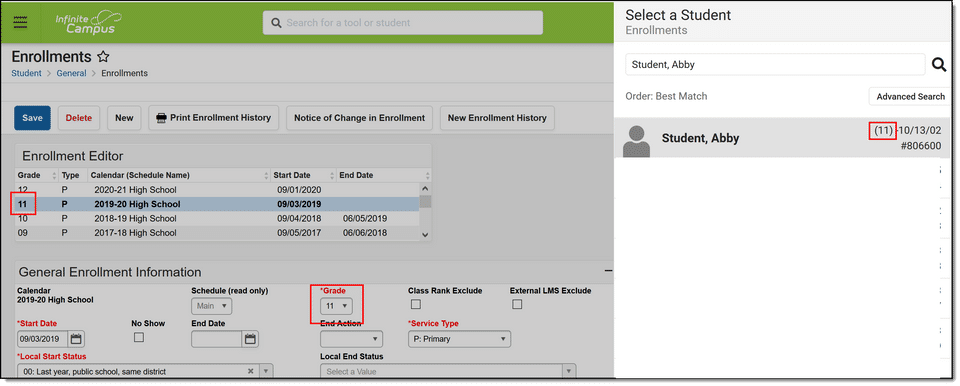Sort by the Calendar (Schedule Name) column

tap(179, 175)
